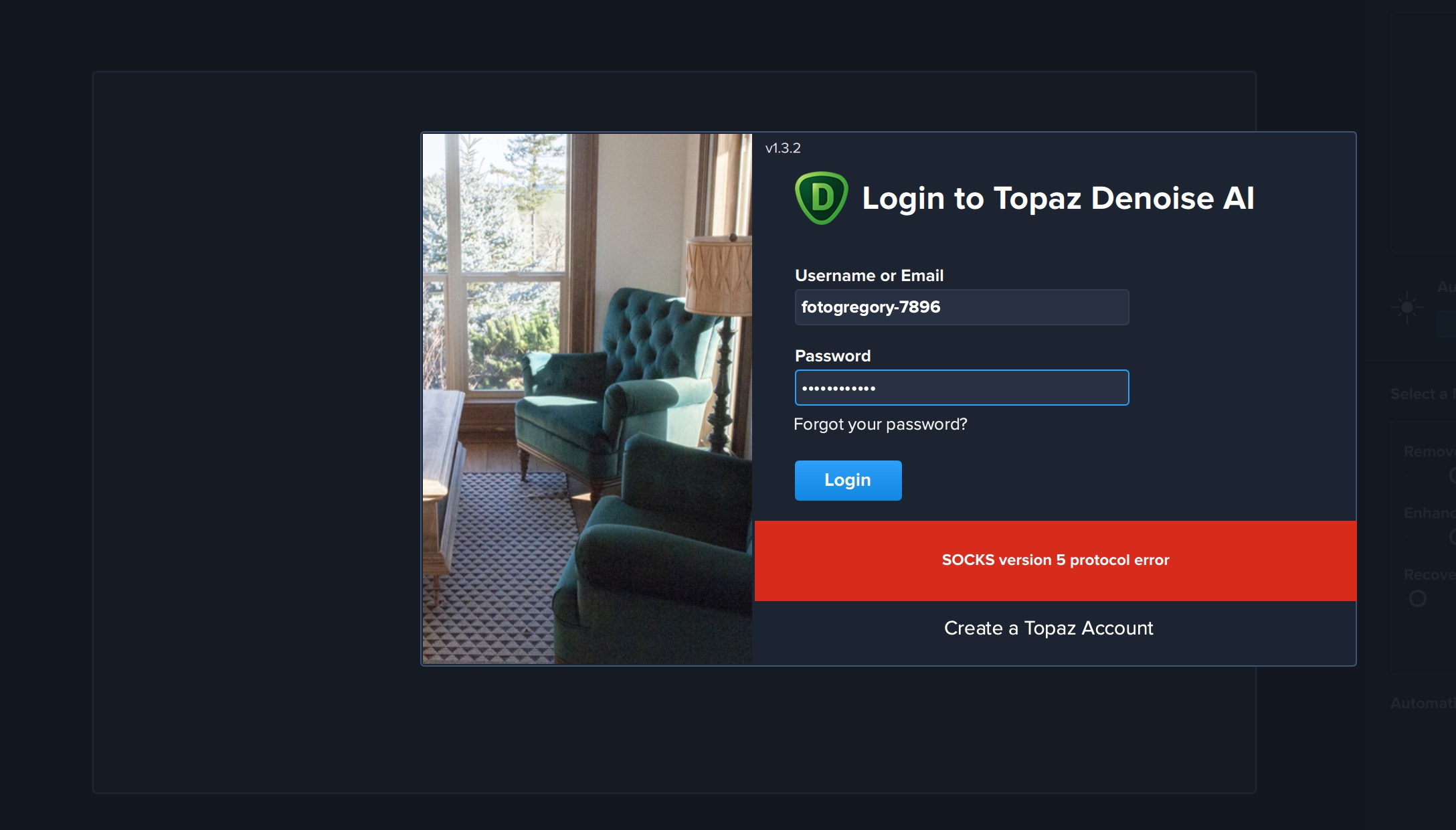Click the Username or Email label
This screenshot has height=830, width=1456.
869,275
